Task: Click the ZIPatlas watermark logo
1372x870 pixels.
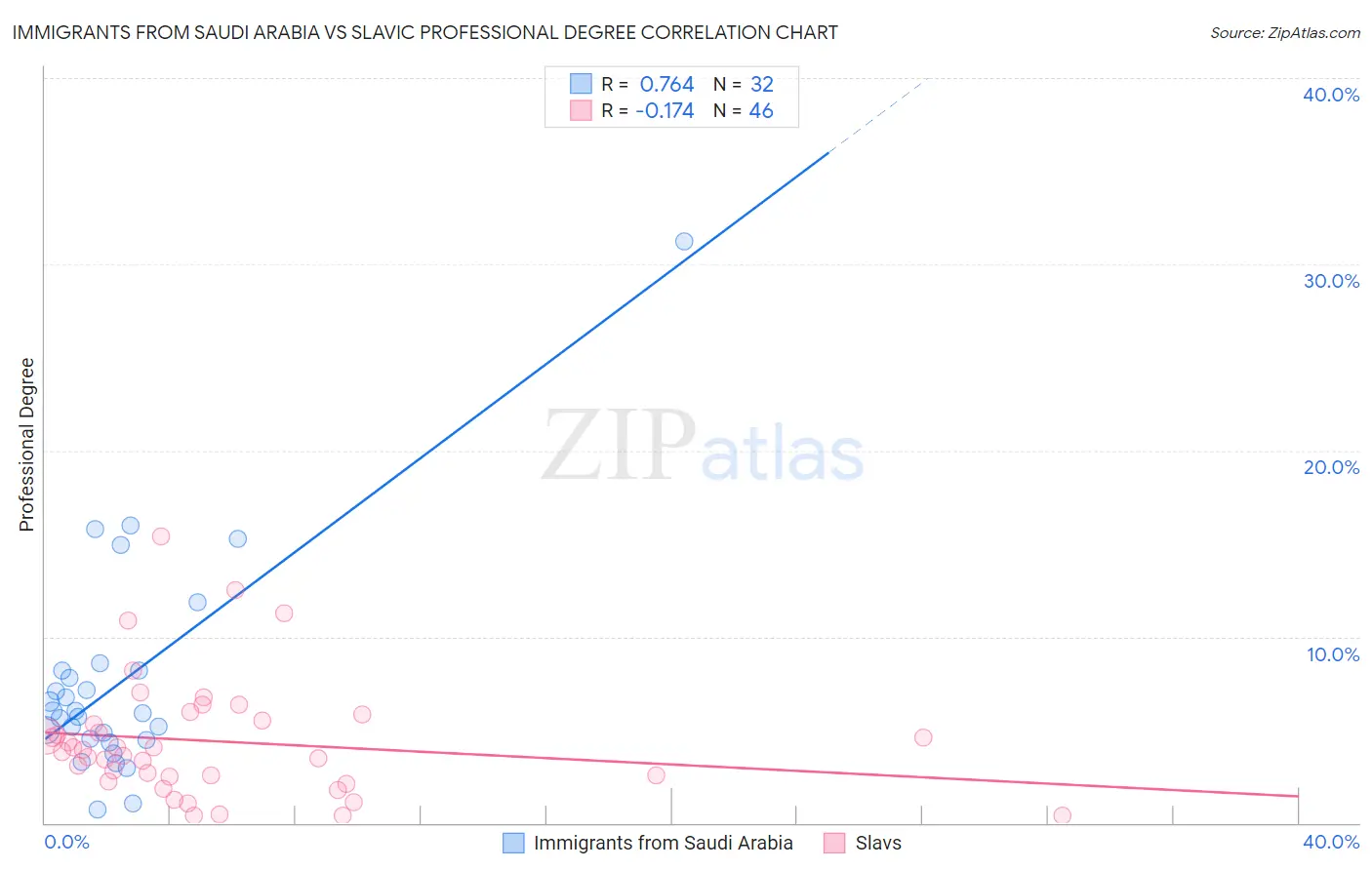Action: click(703, 446)
